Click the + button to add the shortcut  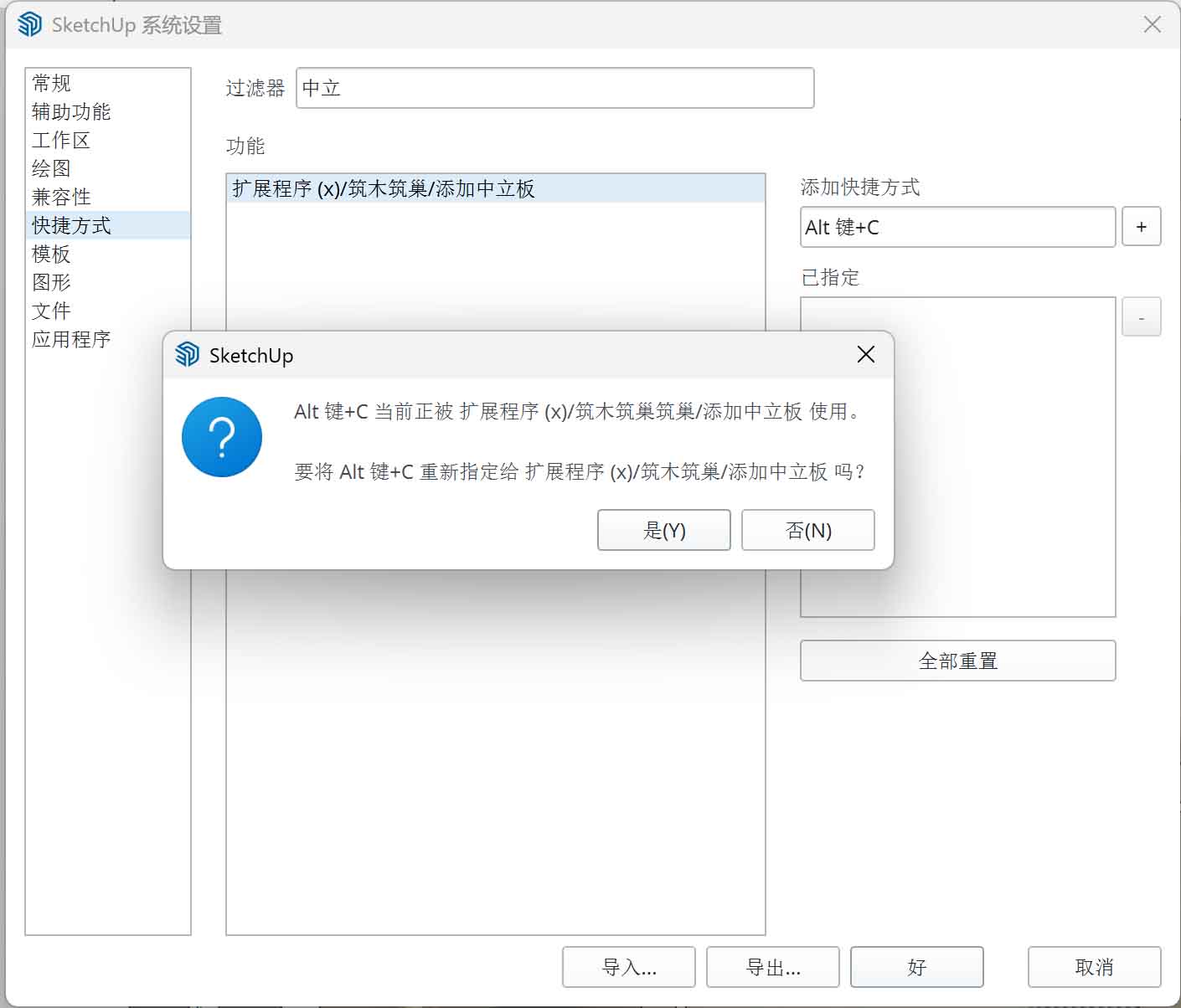[1141, 226]
